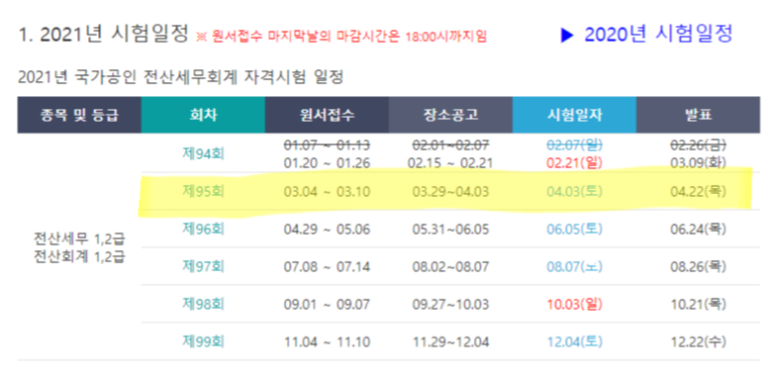Click the 제98회 round cell
773x381 pixels.
[203, 304]
